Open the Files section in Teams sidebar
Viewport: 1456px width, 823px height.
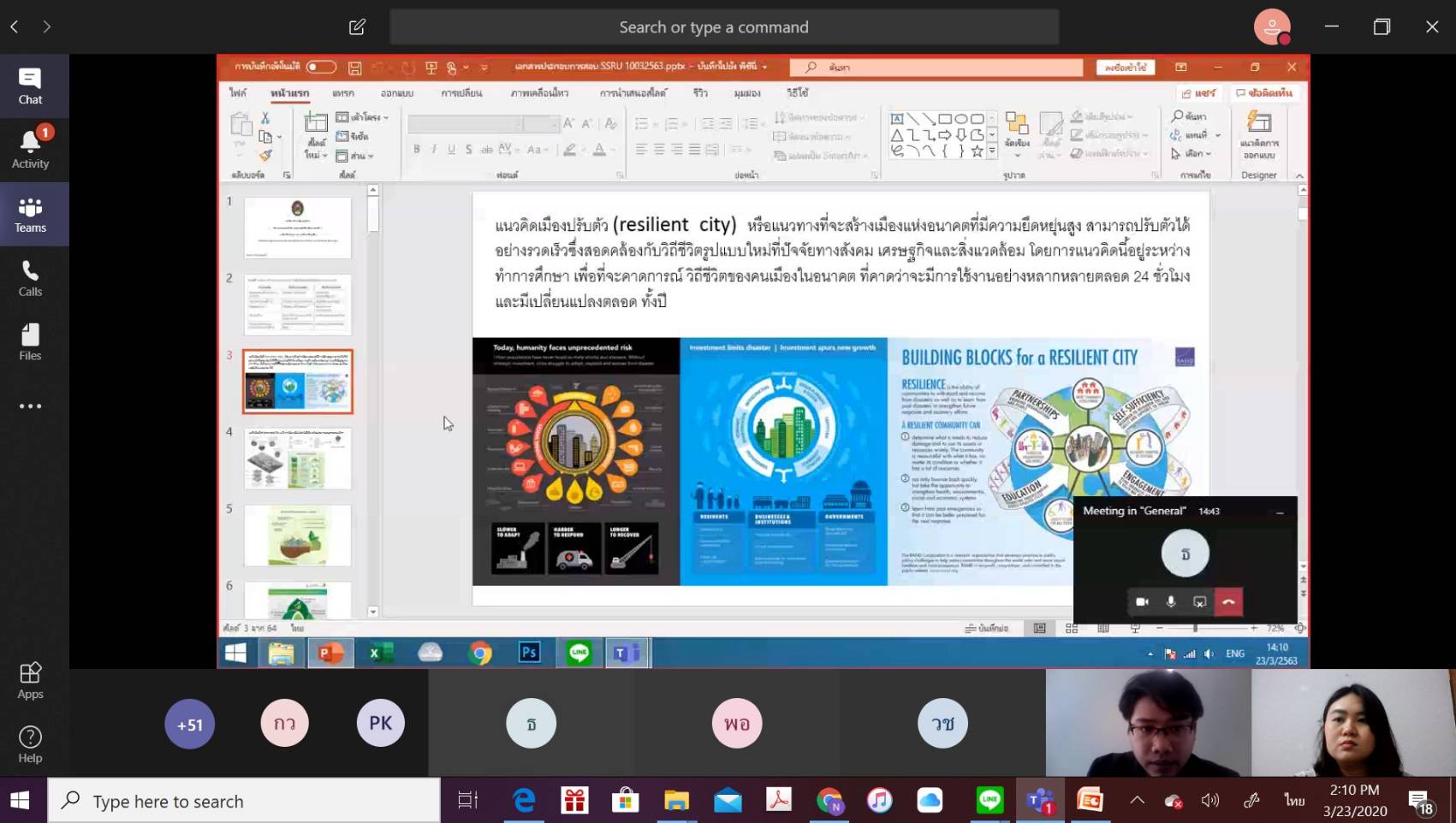30,342
